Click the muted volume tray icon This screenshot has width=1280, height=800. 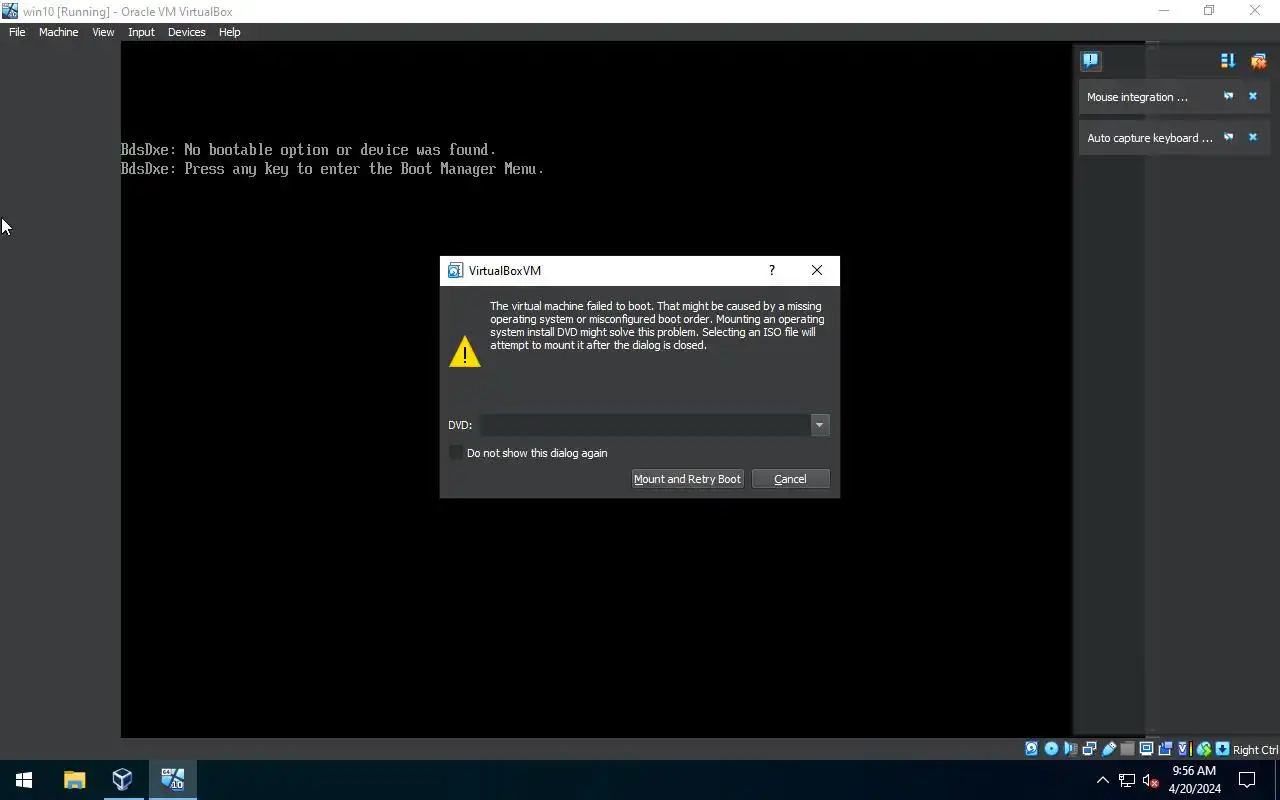1150,780
